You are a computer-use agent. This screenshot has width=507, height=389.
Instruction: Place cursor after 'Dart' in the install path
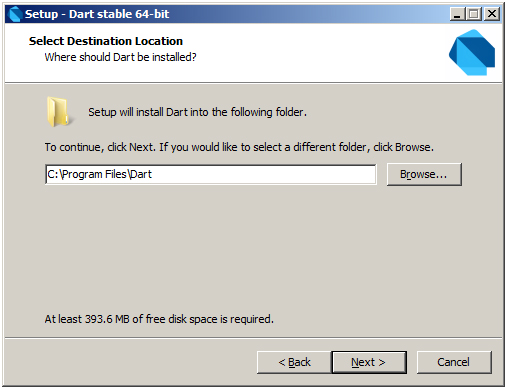(153, 174)
